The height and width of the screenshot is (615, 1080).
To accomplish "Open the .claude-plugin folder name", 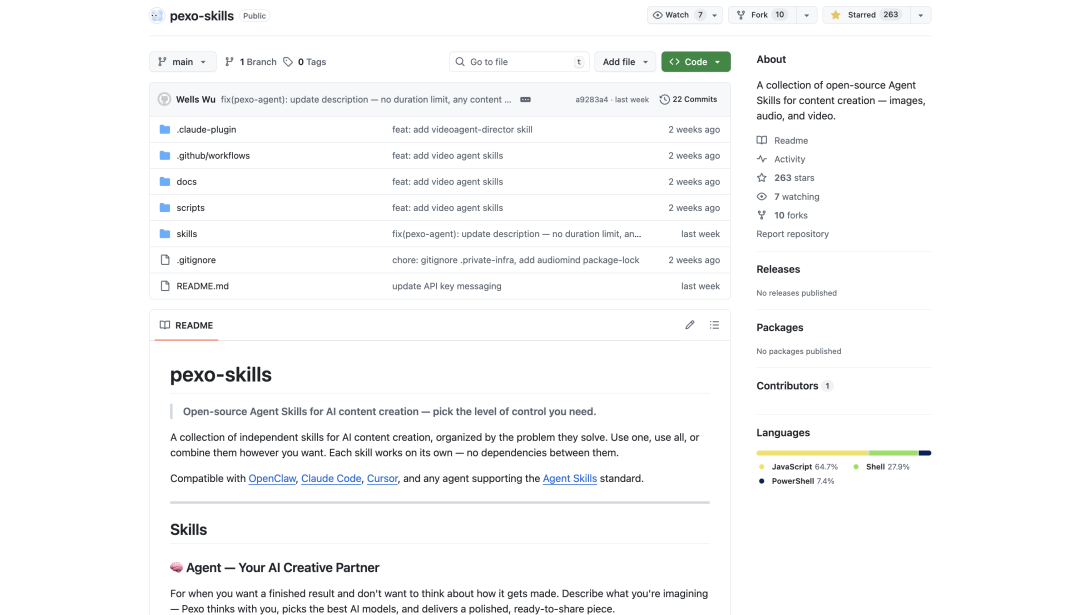I will pos(206,129).
